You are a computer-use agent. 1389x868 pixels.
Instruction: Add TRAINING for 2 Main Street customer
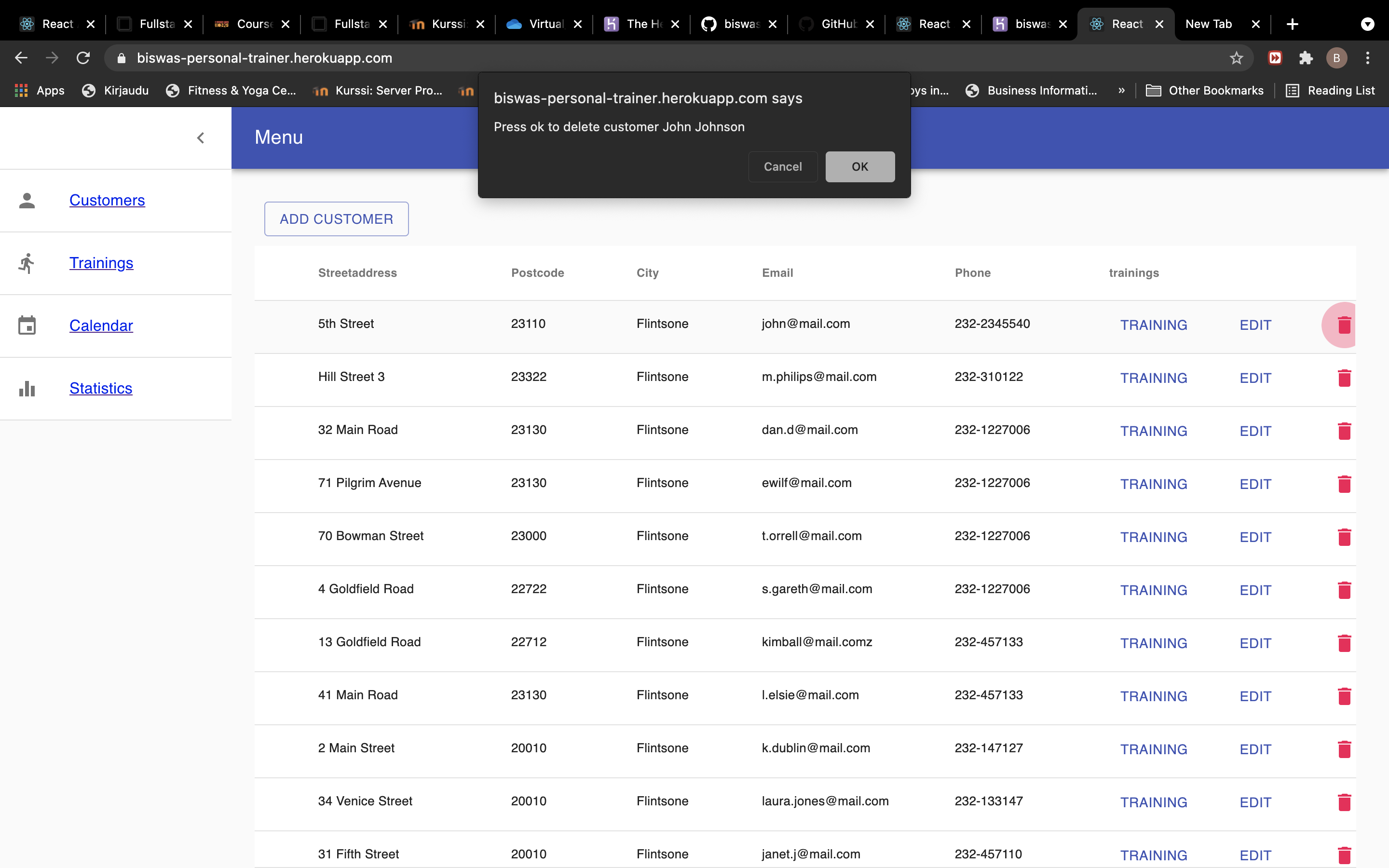click(x=1154, y=749)
